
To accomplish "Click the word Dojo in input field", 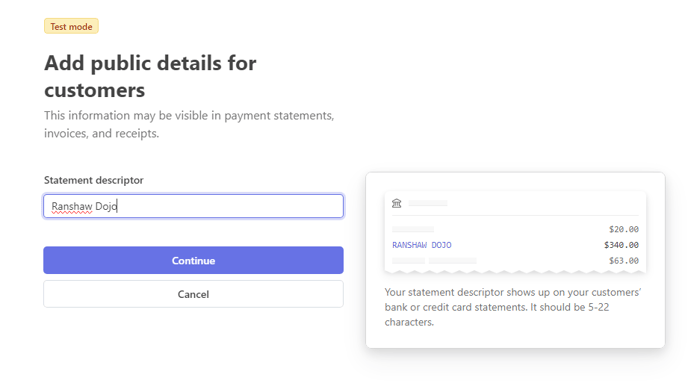I will click(x=106, y=206).
